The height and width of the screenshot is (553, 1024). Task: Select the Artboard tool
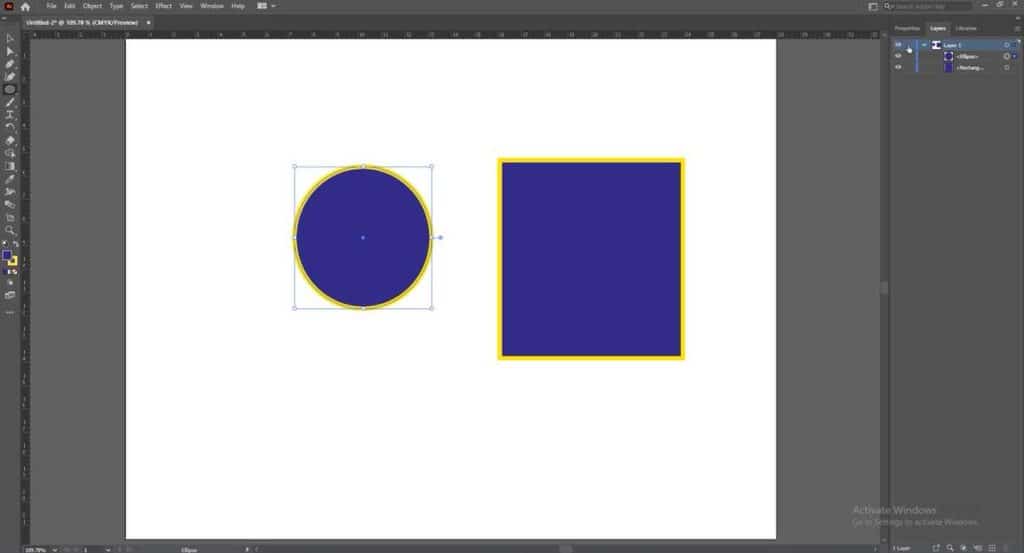10,217
